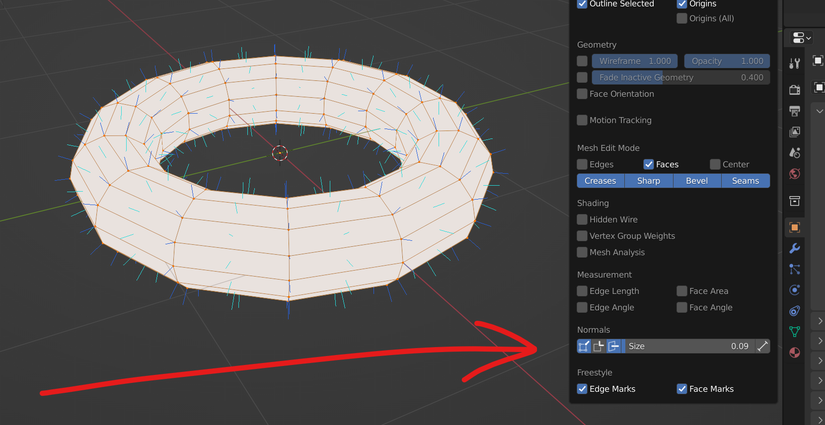The image size is (825, 425).
Task: Open the Modifiers properties tab (wrench)
Action: 795,248
